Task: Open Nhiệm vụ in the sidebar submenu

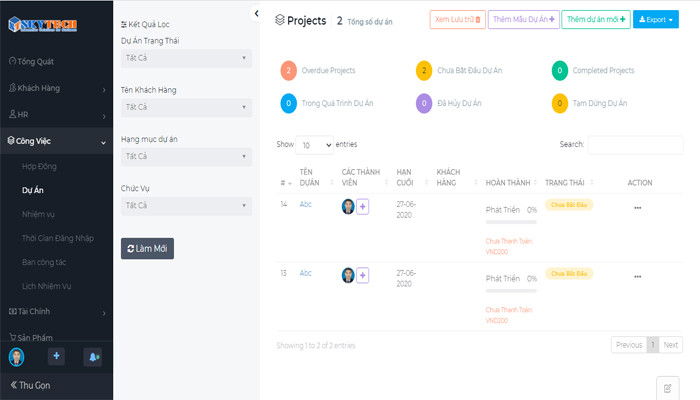Action: click(x=38, y=214)
